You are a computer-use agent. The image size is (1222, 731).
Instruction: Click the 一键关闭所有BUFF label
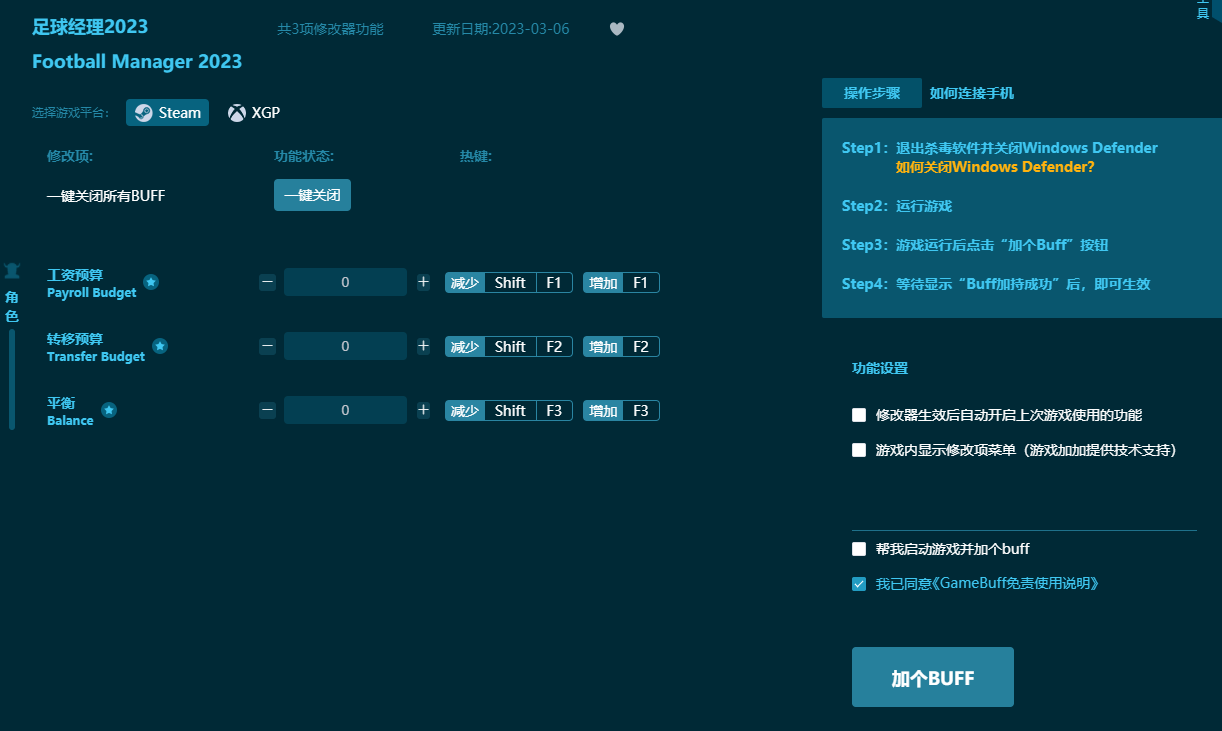click(x=106, y=196)
